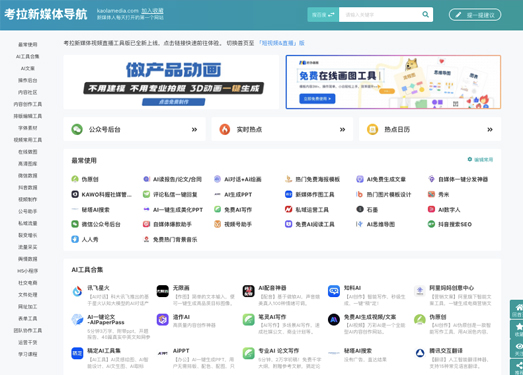Click the 腾讯交互翻译 icon
The image size is (523, 375).
pos(420,353)
